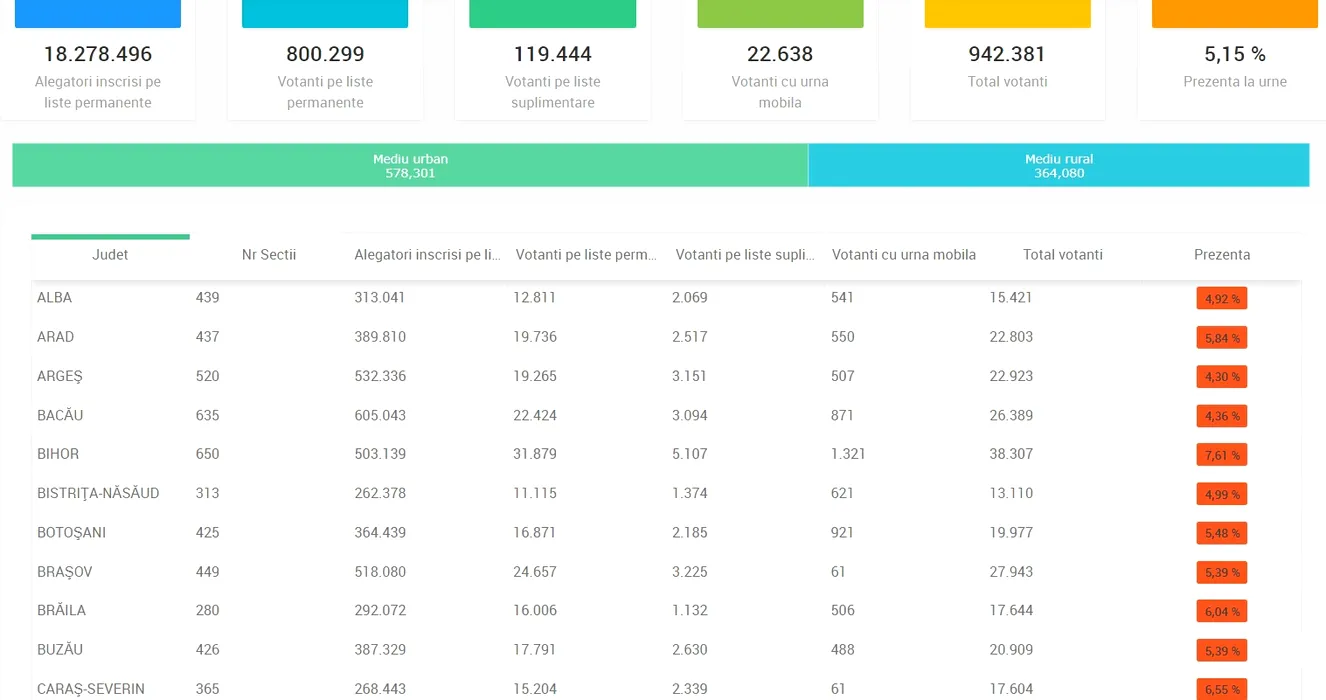Select the Mediu rural bar segment
Viewport: 1326px width, 700px height.
(1058, 165)
